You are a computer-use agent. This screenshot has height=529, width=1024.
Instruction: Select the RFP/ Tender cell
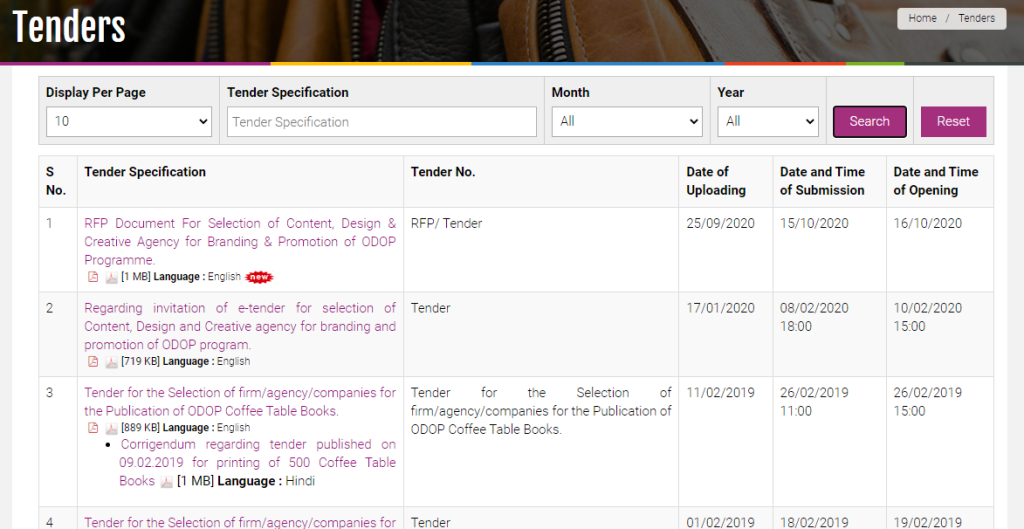pyautogui.click(x=446, y=223)
